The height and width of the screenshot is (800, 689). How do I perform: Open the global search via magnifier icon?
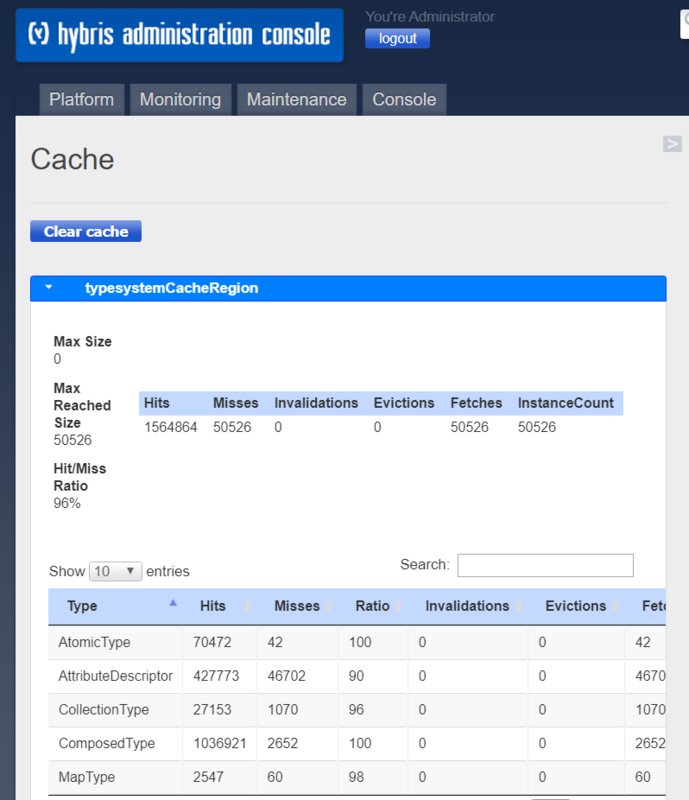coord(684,22)
